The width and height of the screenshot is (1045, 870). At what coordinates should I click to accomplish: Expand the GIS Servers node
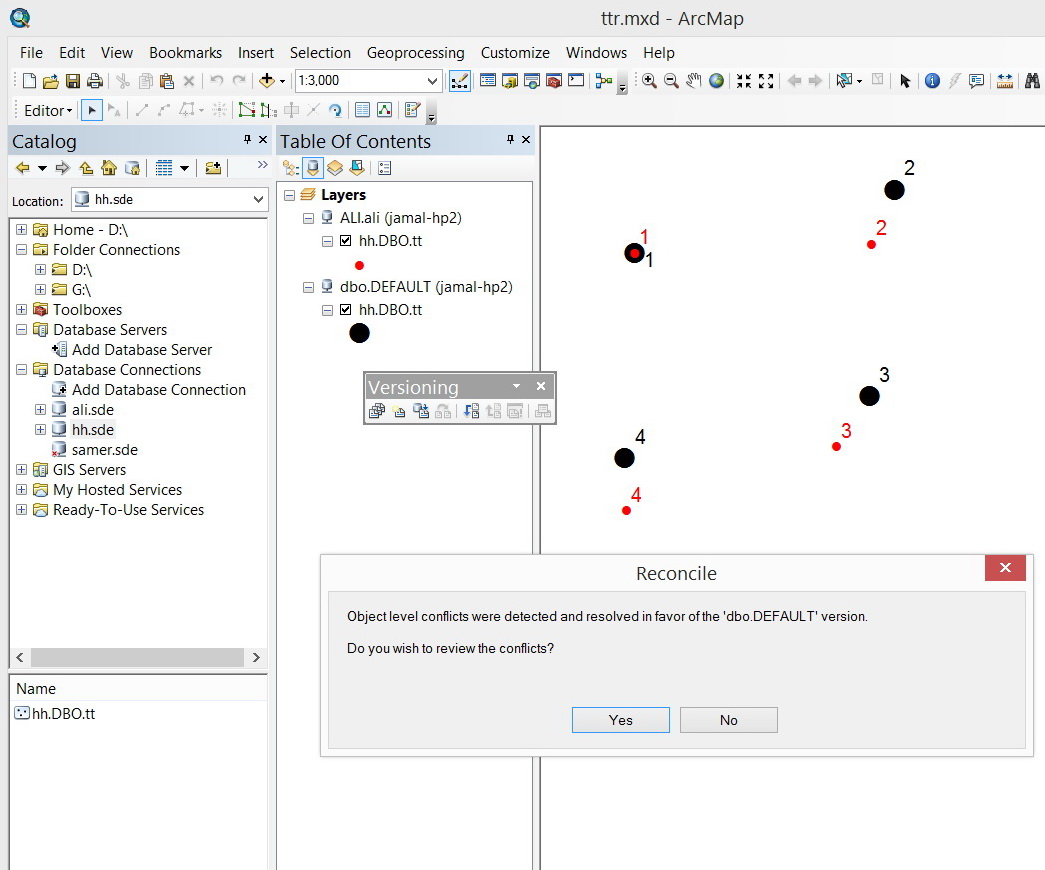pos(21,469)
